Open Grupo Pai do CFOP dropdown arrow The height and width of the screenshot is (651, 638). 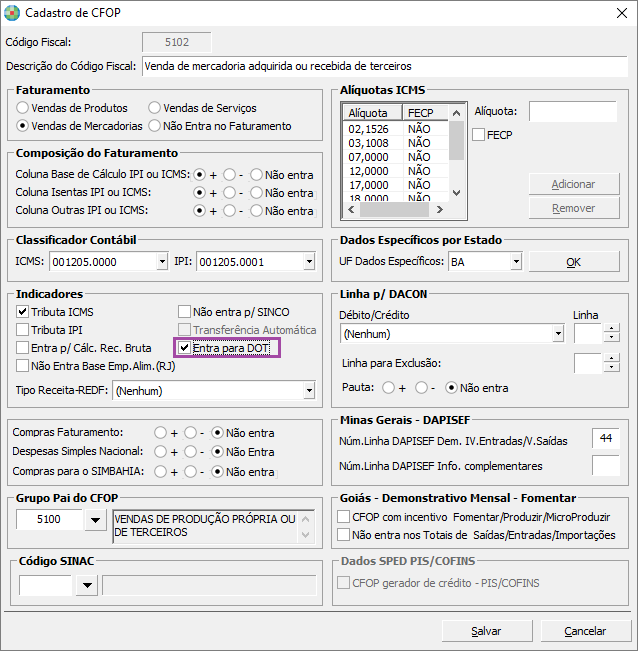click(x=95, y=520)
